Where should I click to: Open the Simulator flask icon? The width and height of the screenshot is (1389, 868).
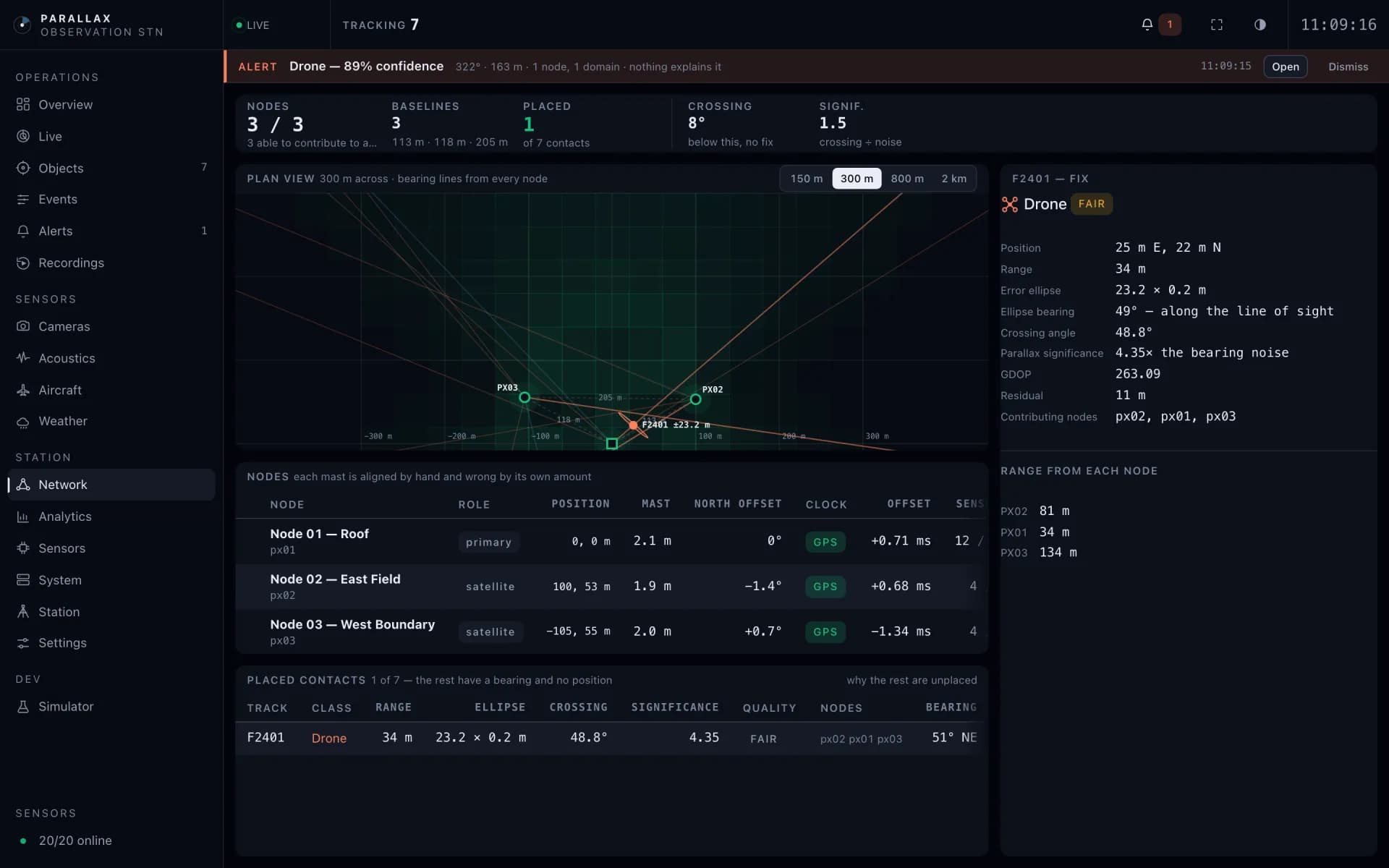coord(23,707)
